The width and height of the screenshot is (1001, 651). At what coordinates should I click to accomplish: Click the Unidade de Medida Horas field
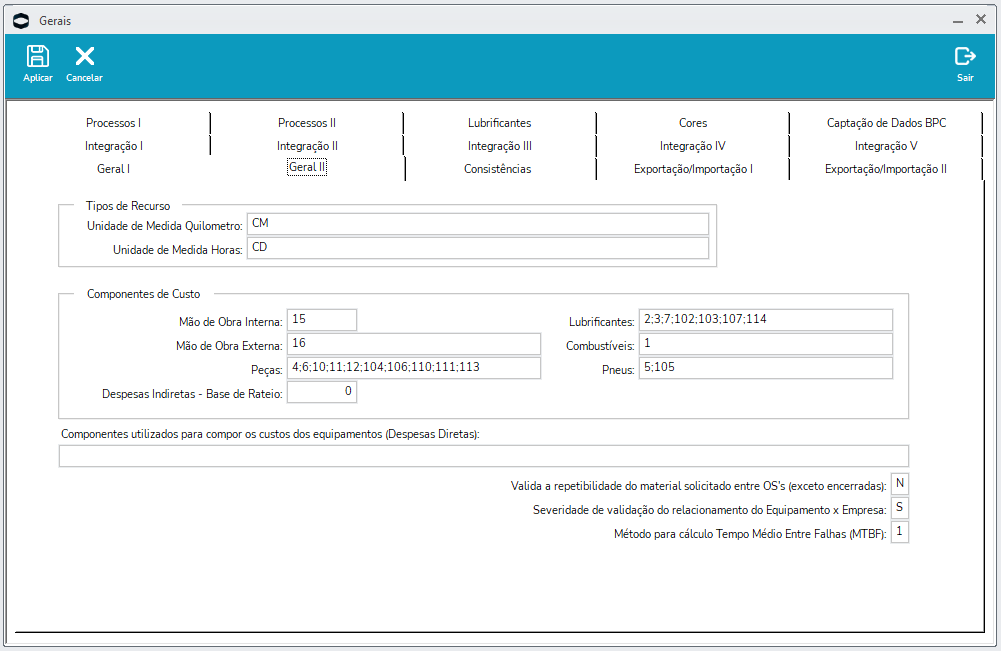pyautogui.click(x=478, y=248)
